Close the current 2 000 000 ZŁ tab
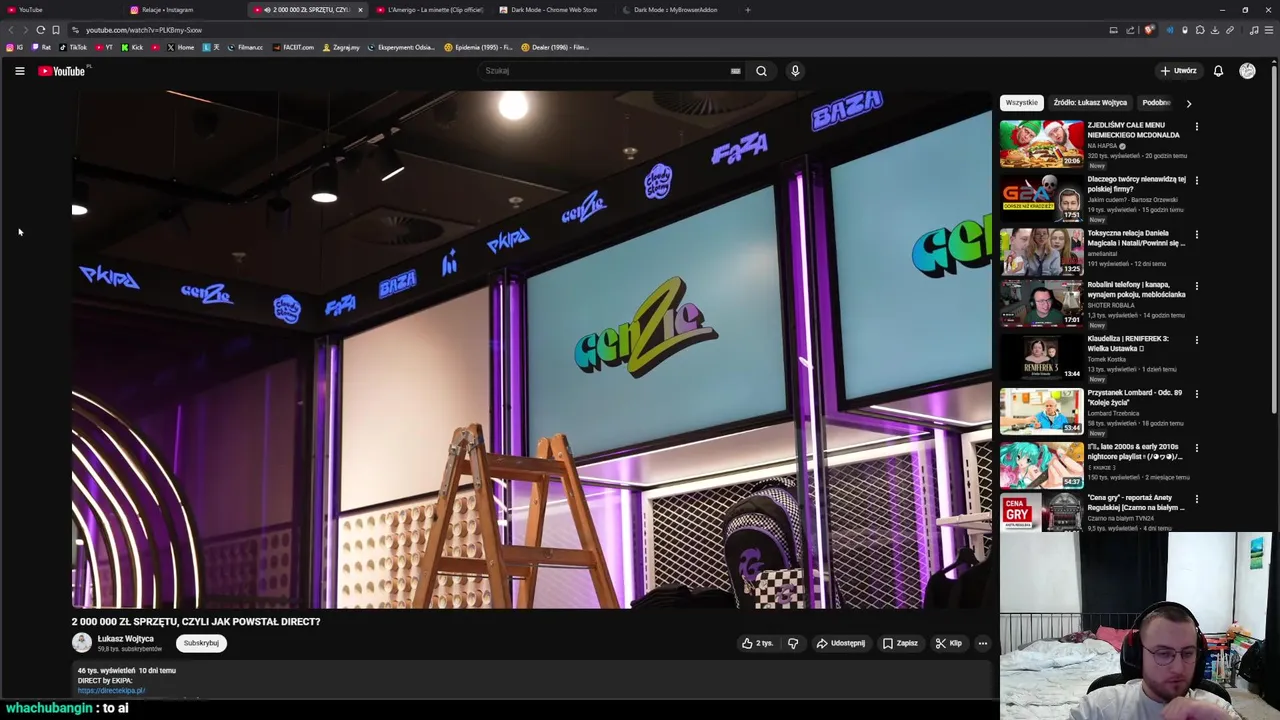This screenshot has height=720, width=1280. [360, 10]
